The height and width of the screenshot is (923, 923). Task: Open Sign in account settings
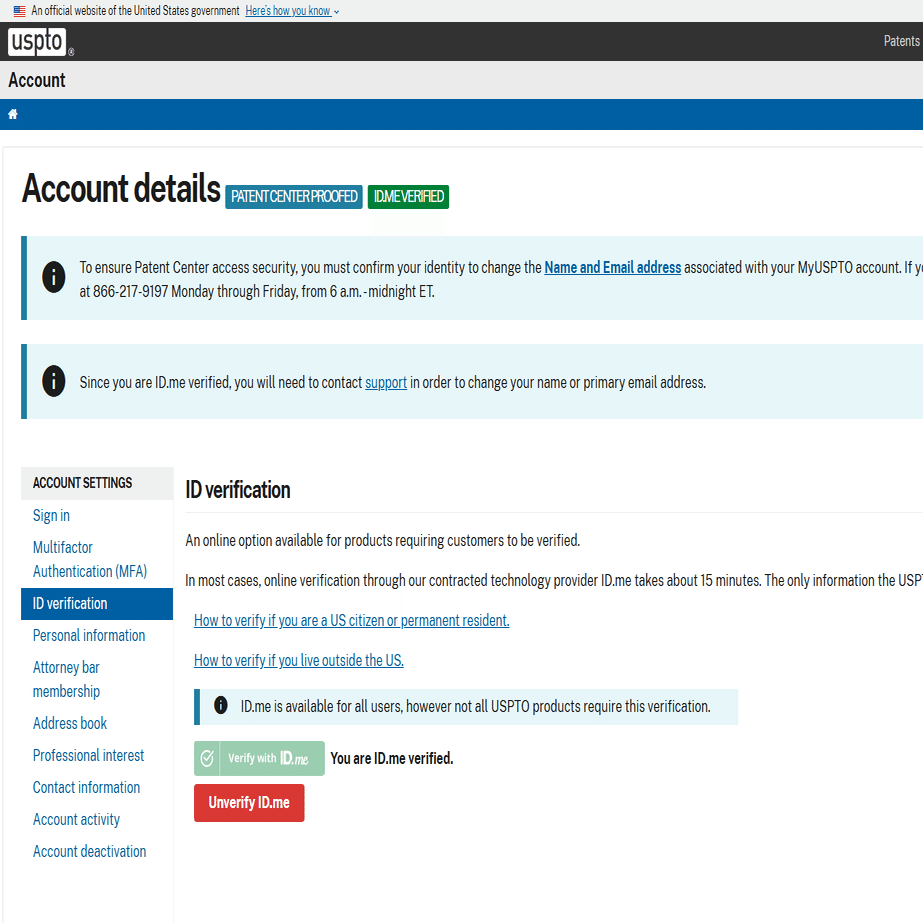pyautogui.click(x=51, y=516)
